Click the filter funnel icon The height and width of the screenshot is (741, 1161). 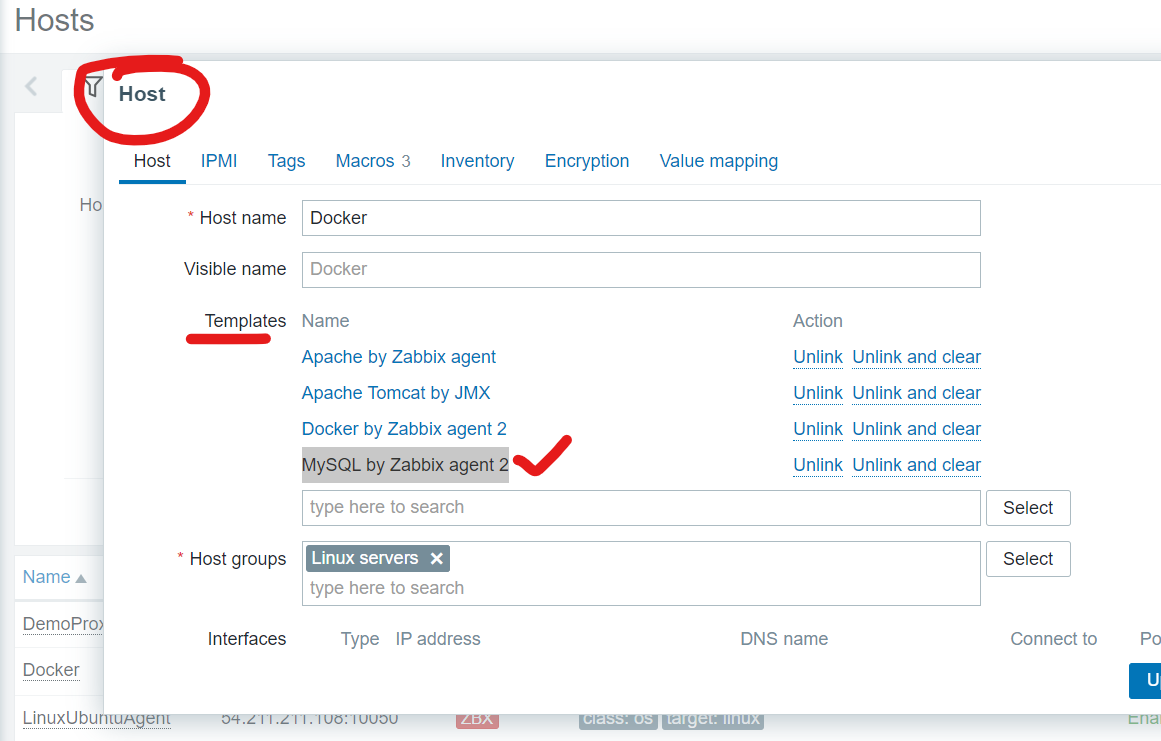tap(93, 86)
